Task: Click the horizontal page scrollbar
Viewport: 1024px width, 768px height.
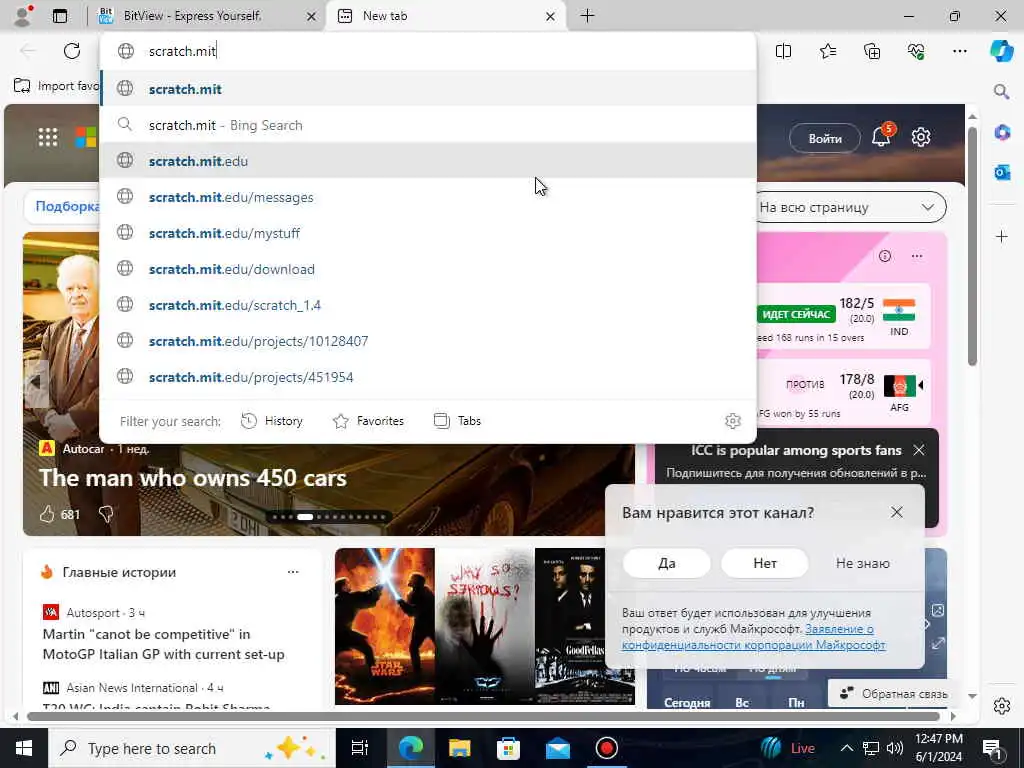Action: [x=483, y=716]
